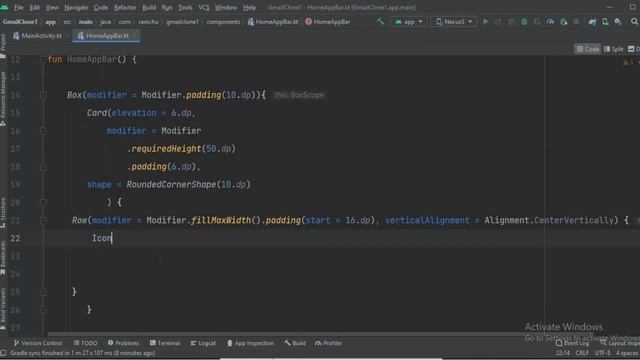The image size is (640, 360).
Task: Open the VCS menu
Action: coord(204,7)
